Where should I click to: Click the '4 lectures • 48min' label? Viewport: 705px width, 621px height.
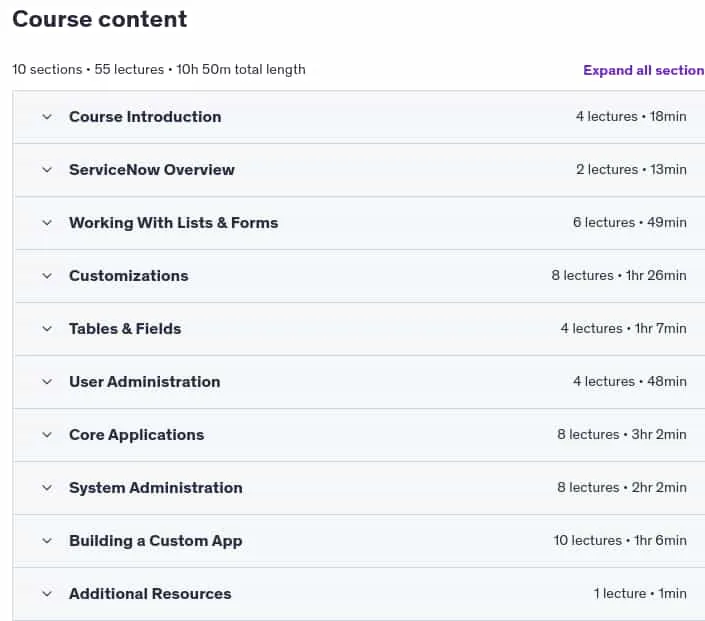[x=629, y=381]
